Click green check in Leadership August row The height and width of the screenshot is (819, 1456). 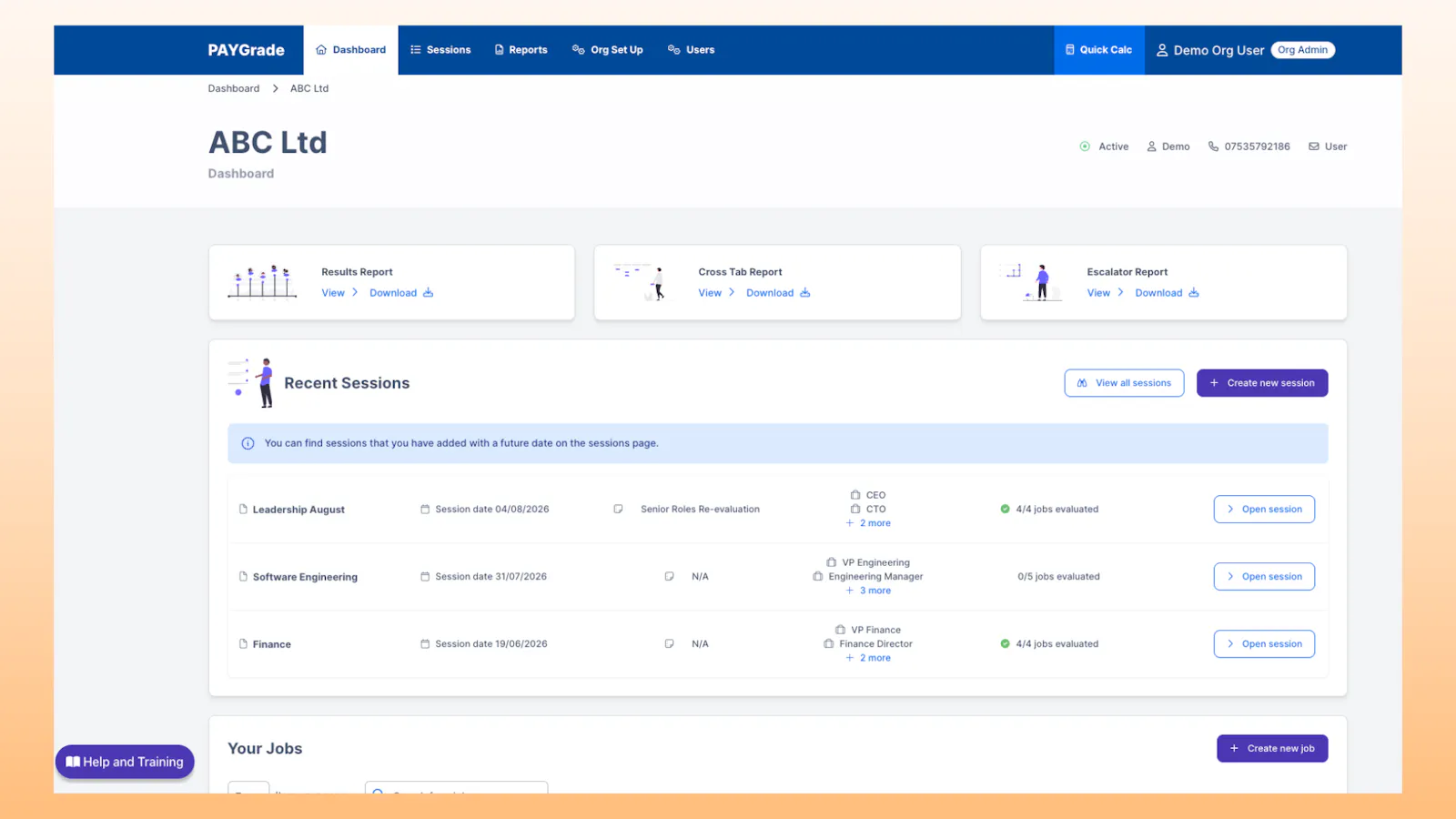pyautogui.click(x=1005, y=510)
